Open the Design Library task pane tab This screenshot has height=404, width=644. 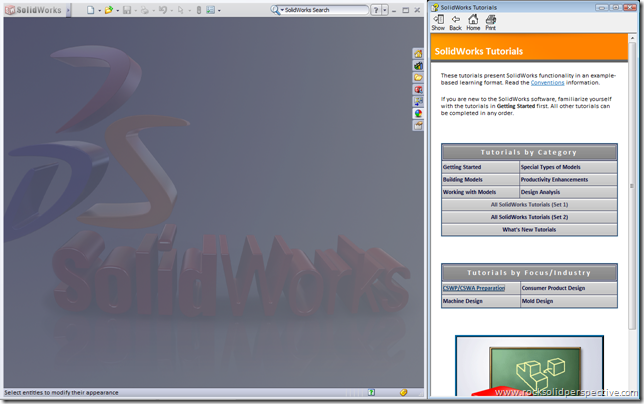tap(418, 66)
